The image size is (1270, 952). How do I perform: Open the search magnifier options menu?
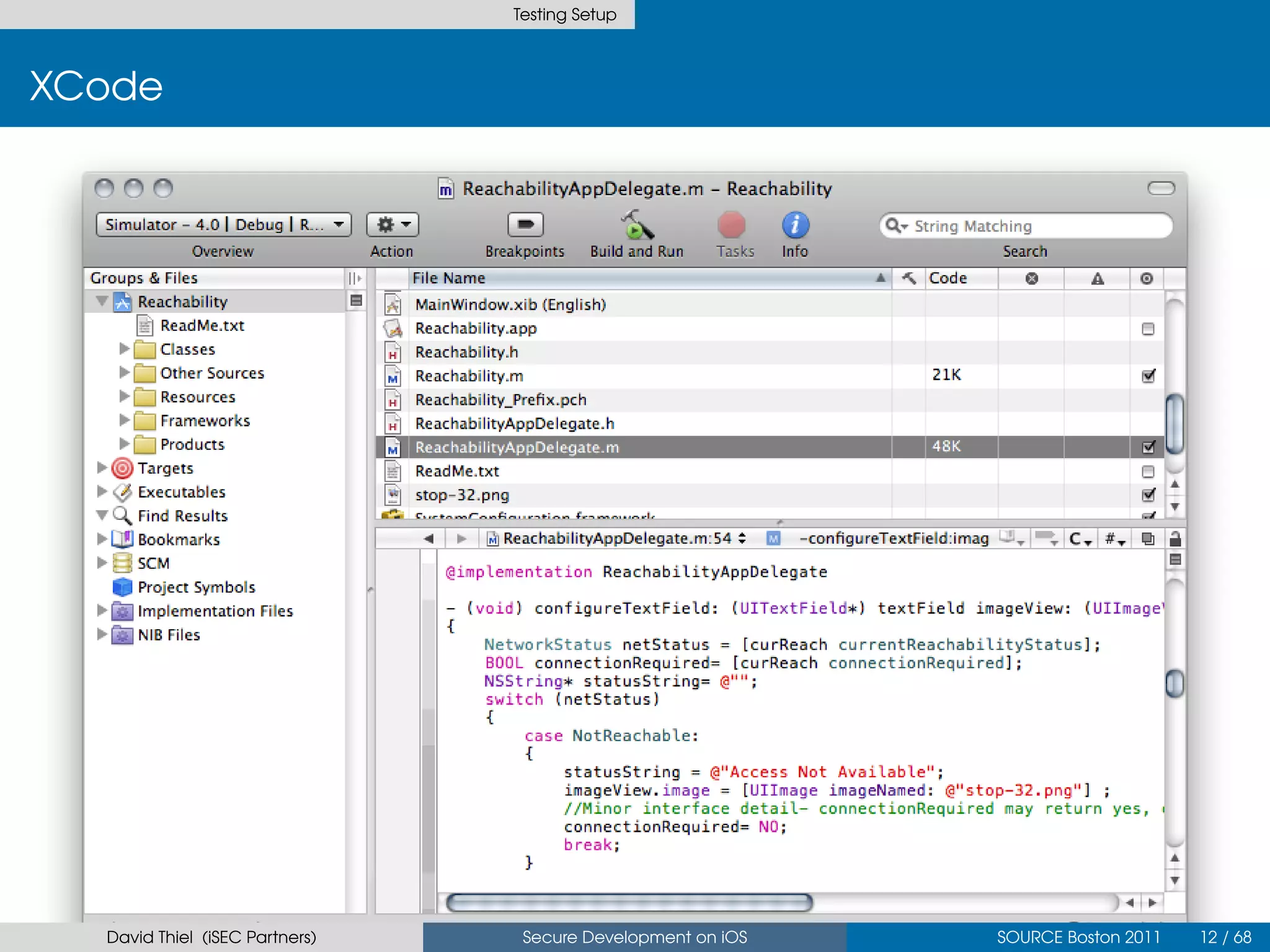(895, 226)
